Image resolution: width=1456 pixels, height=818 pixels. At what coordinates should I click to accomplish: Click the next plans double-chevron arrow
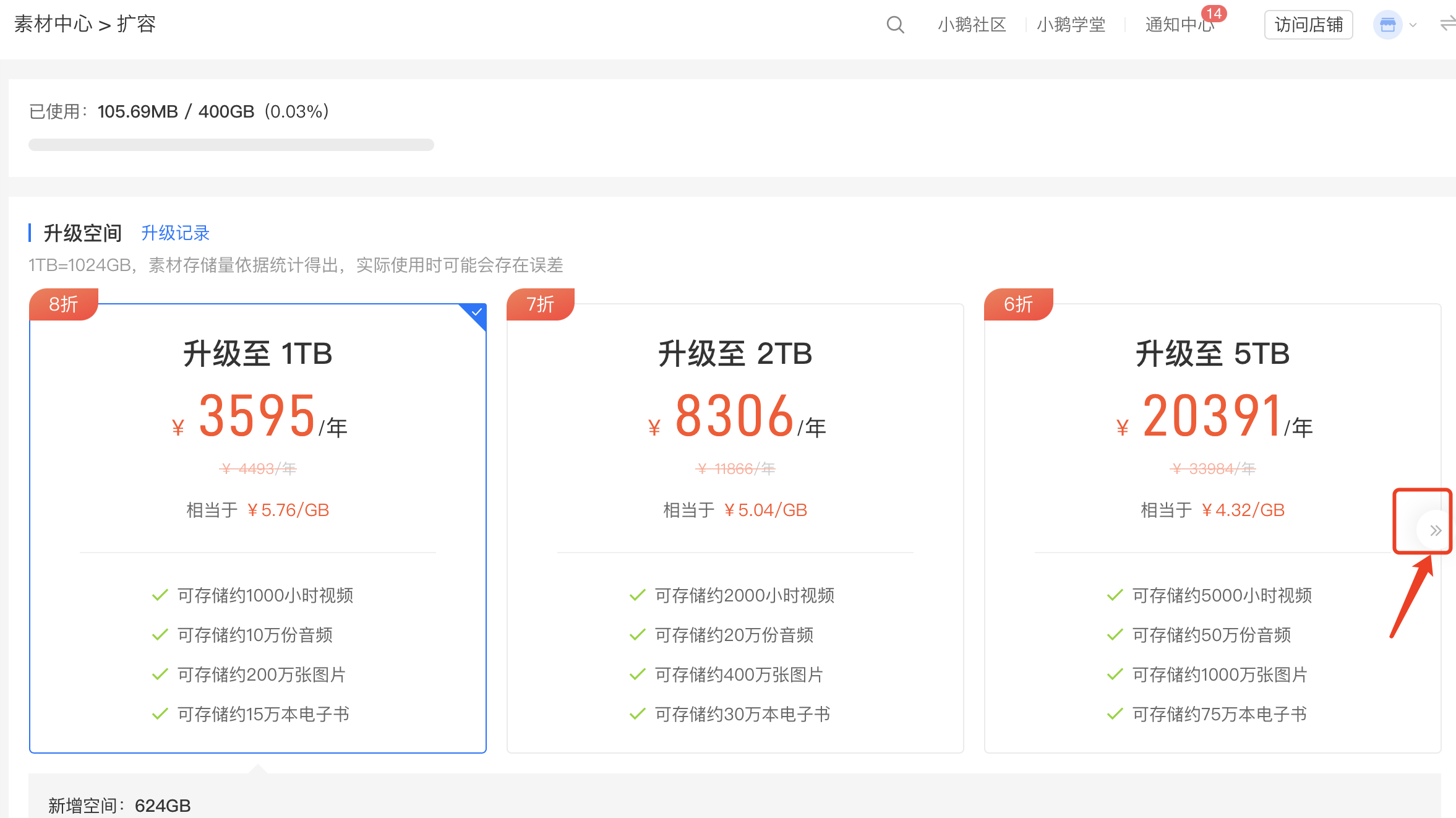(1435, 530)
